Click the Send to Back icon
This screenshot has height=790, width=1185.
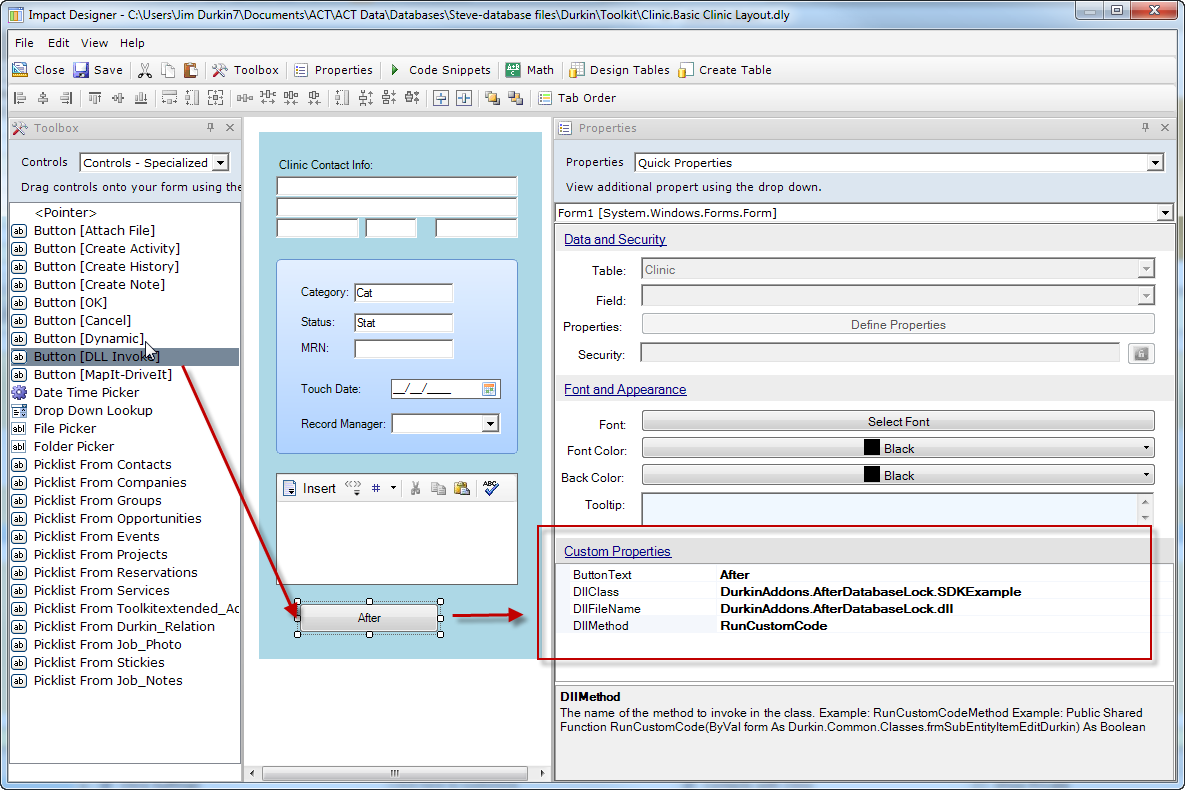(x=515, y=98)
